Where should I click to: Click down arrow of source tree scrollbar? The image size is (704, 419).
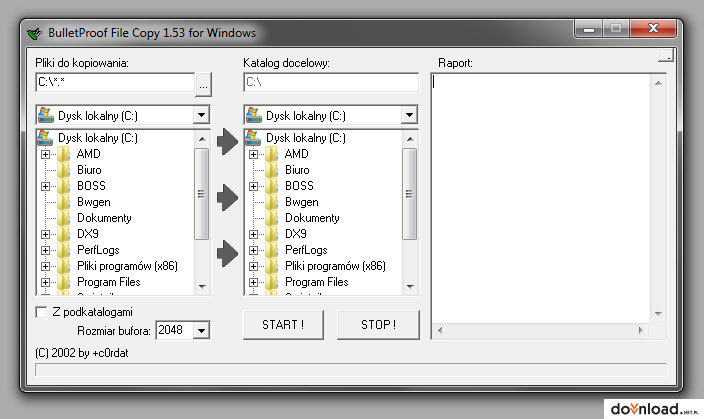point(202,287)
